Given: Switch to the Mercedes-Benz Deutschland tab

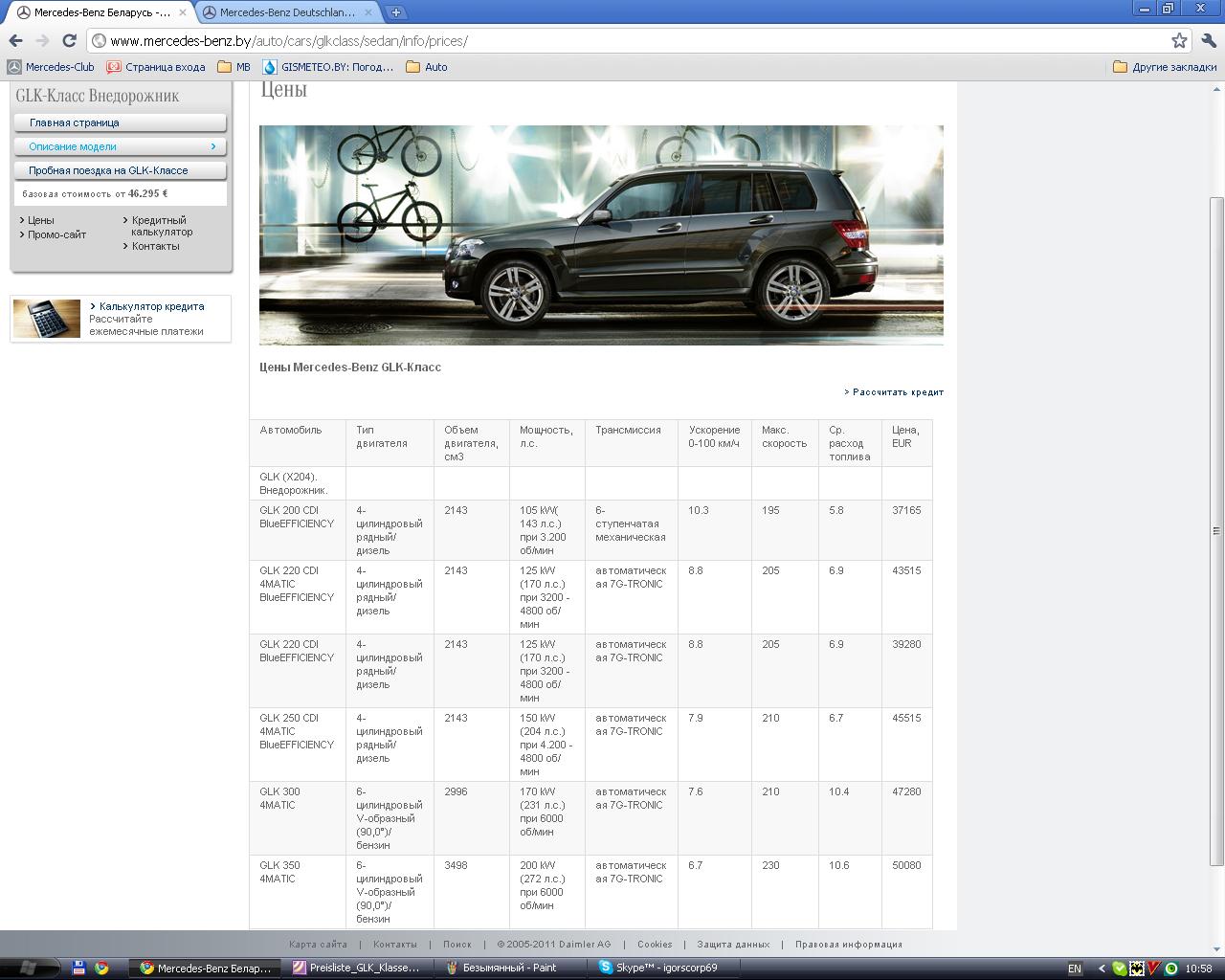Looking at the screenshot, I should pos(287,12).
